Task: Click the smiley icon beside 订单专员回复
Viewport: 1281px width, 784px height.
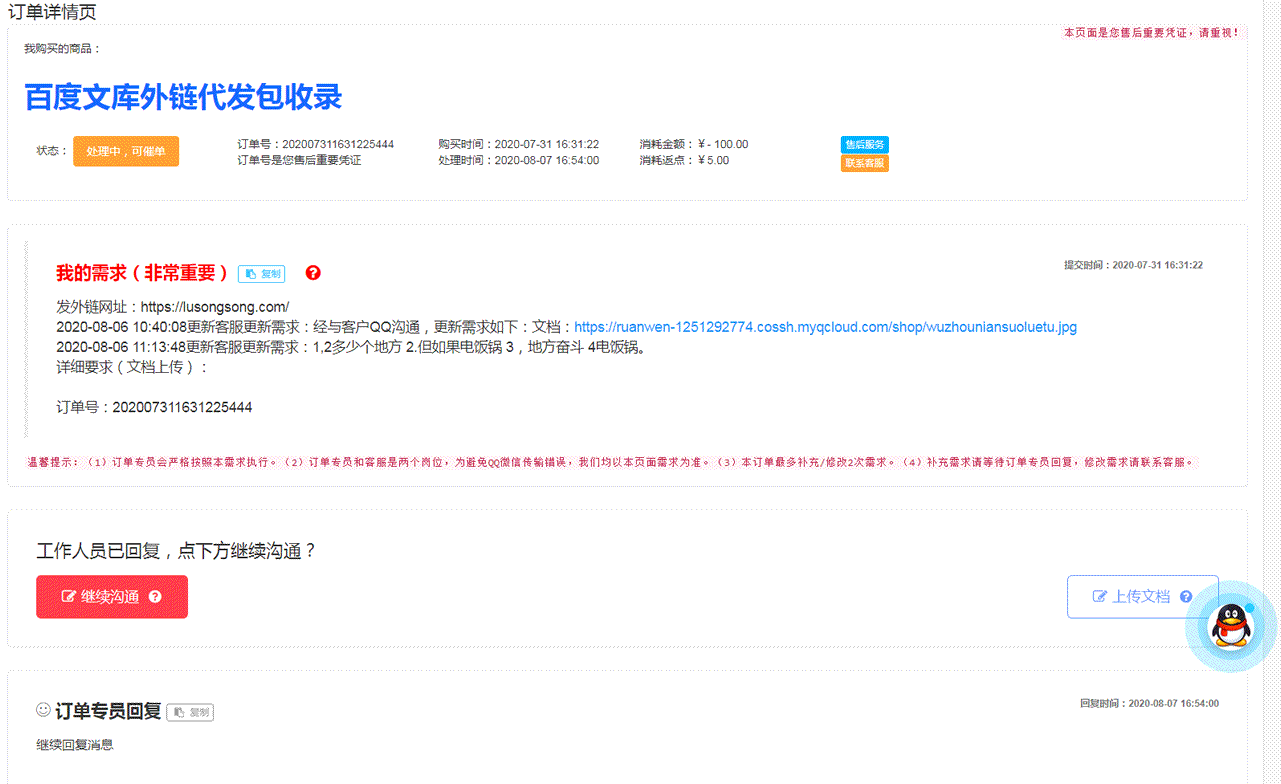Action: (x=43, y=710)
